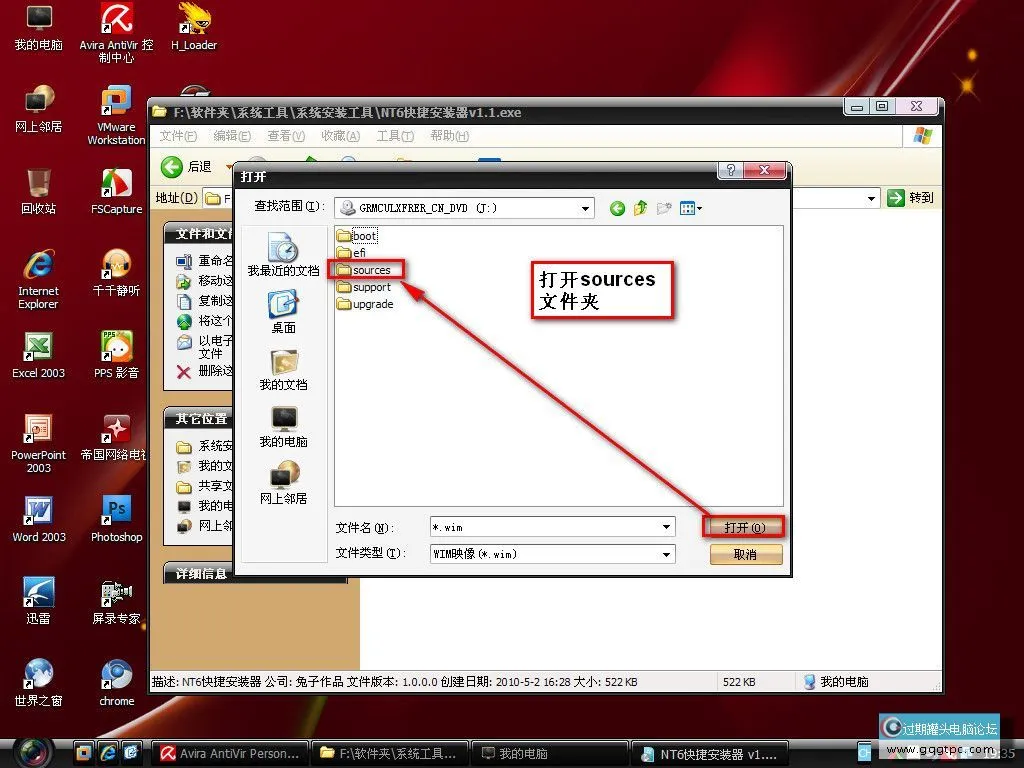Select the upgrade folder
The width and height of the screenshot is (1024, 768).
(372, 304)
